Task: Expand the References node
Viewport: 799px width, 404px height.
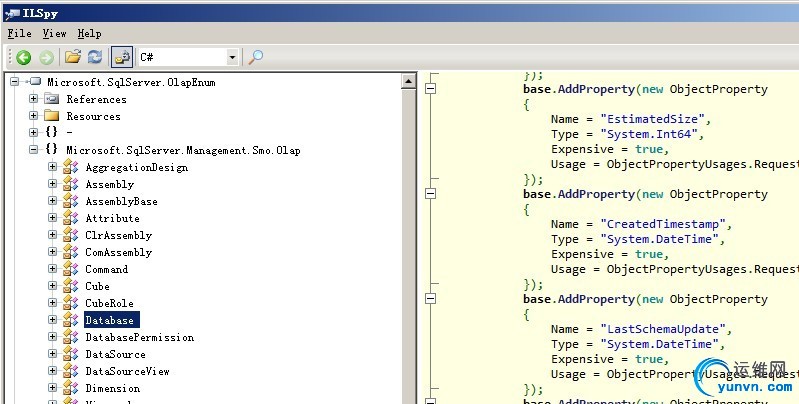Action: pyautogui.click(x=34, y=98)
